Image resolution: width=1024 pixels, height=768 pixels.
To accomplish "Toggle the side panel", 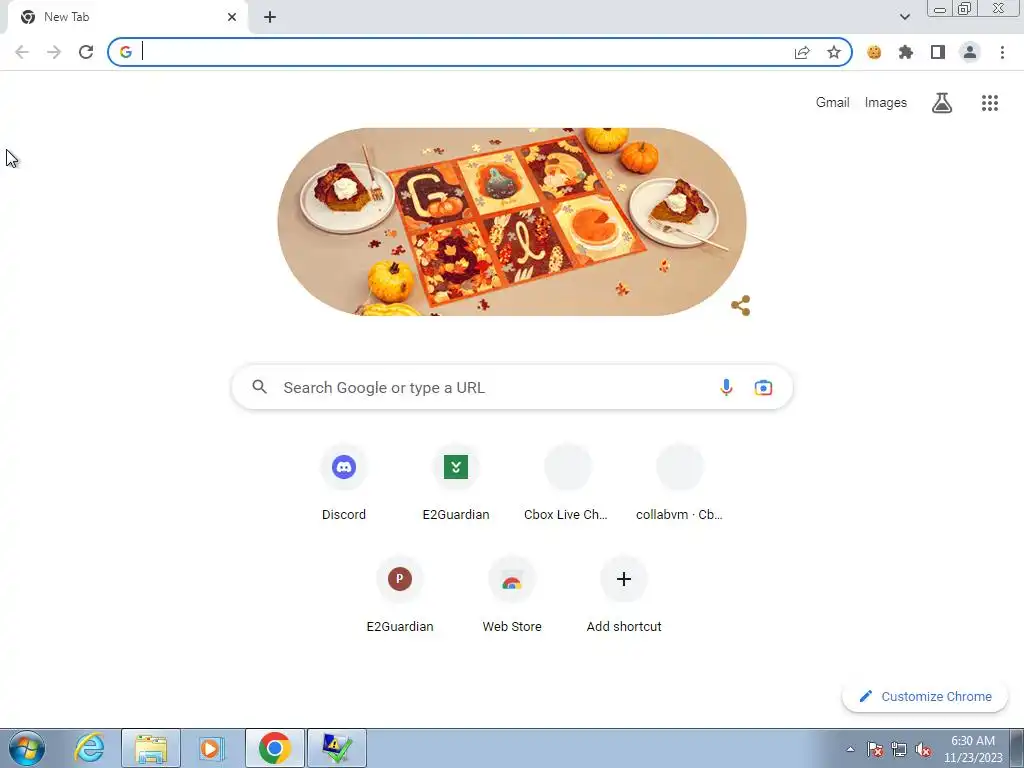I will 938,52.
